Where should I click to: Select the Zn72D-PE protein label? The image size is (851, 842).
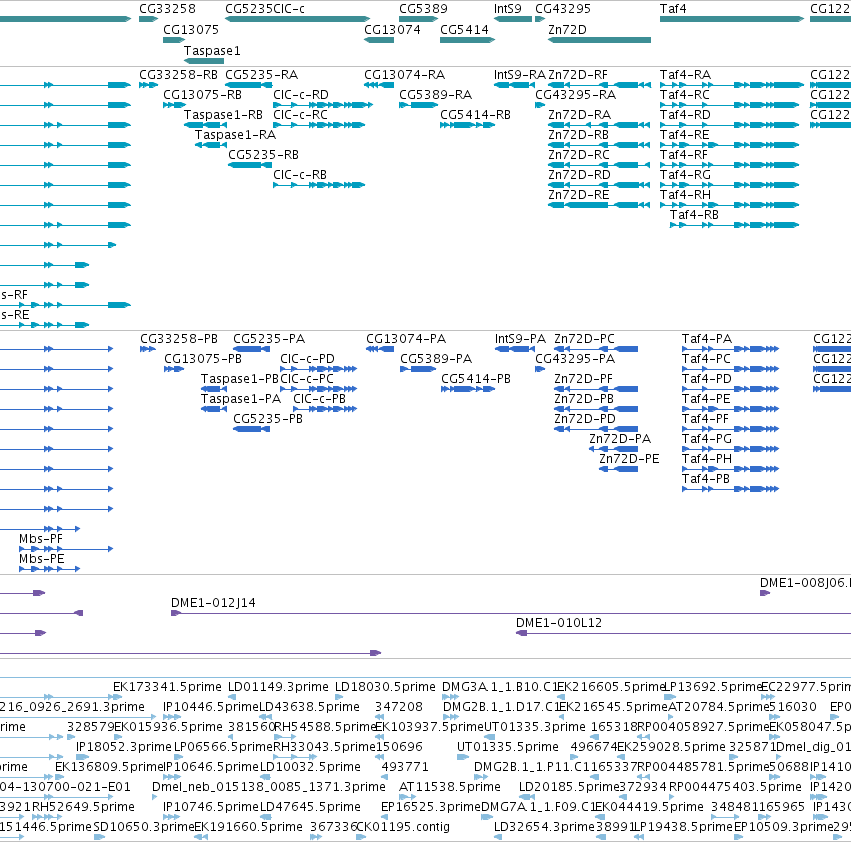[629, 459]
